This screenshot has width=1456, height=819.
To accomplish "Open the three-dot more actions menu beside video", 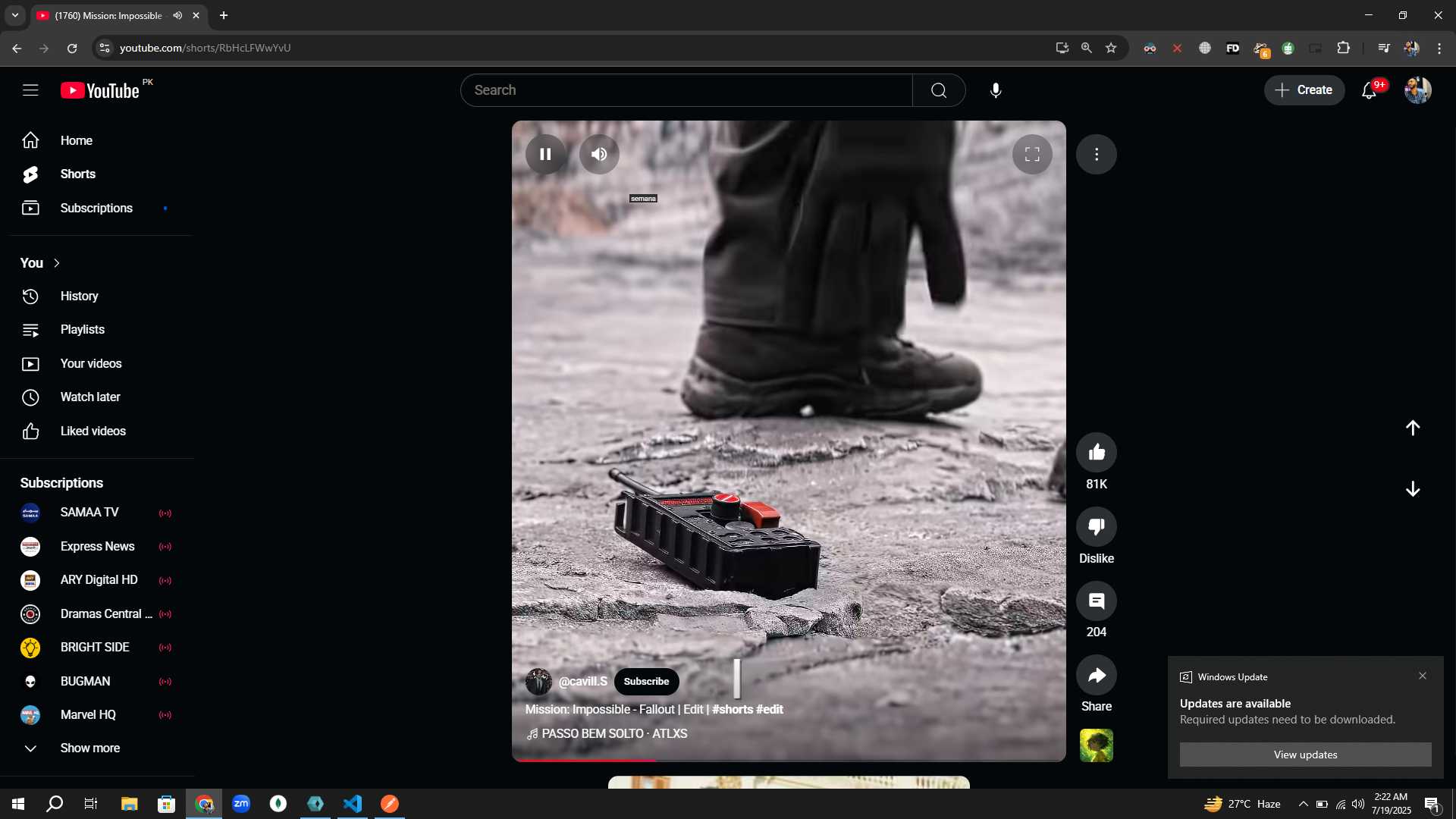I will click(1097, 154).
